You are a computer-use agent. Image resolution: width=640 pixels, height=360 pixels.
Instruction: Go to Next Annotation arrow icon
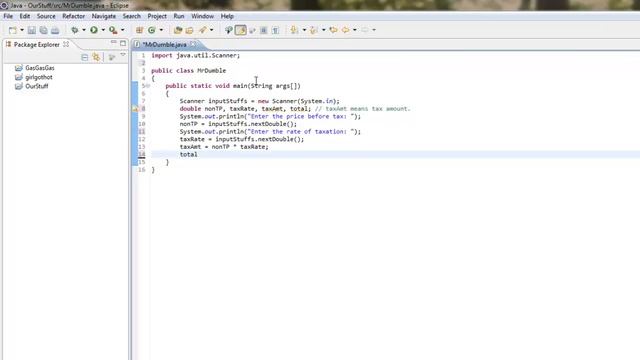(x=294, y=30)
